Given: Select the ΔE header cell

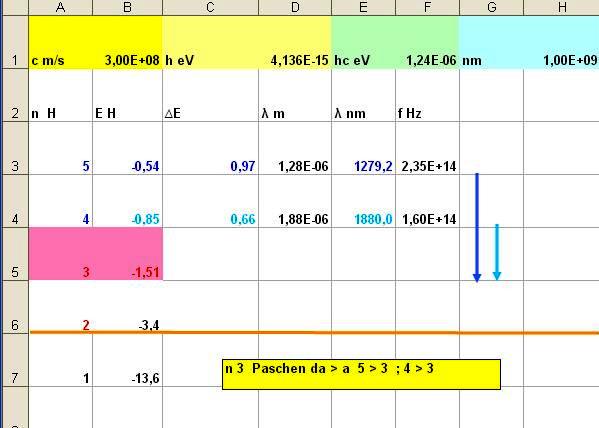Looking at the screenshot, I should point(210,96).
